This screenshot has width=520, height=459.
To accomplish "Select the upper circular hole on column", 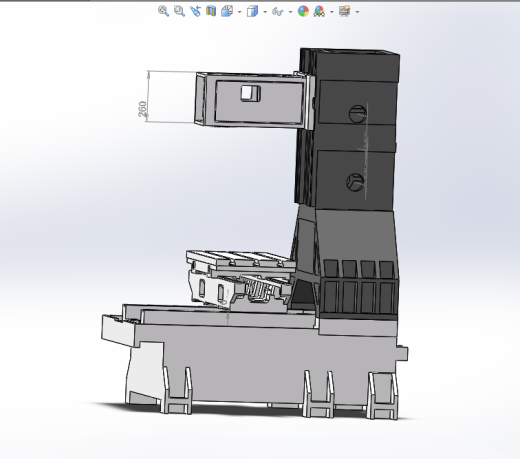I will pos(357,114).
